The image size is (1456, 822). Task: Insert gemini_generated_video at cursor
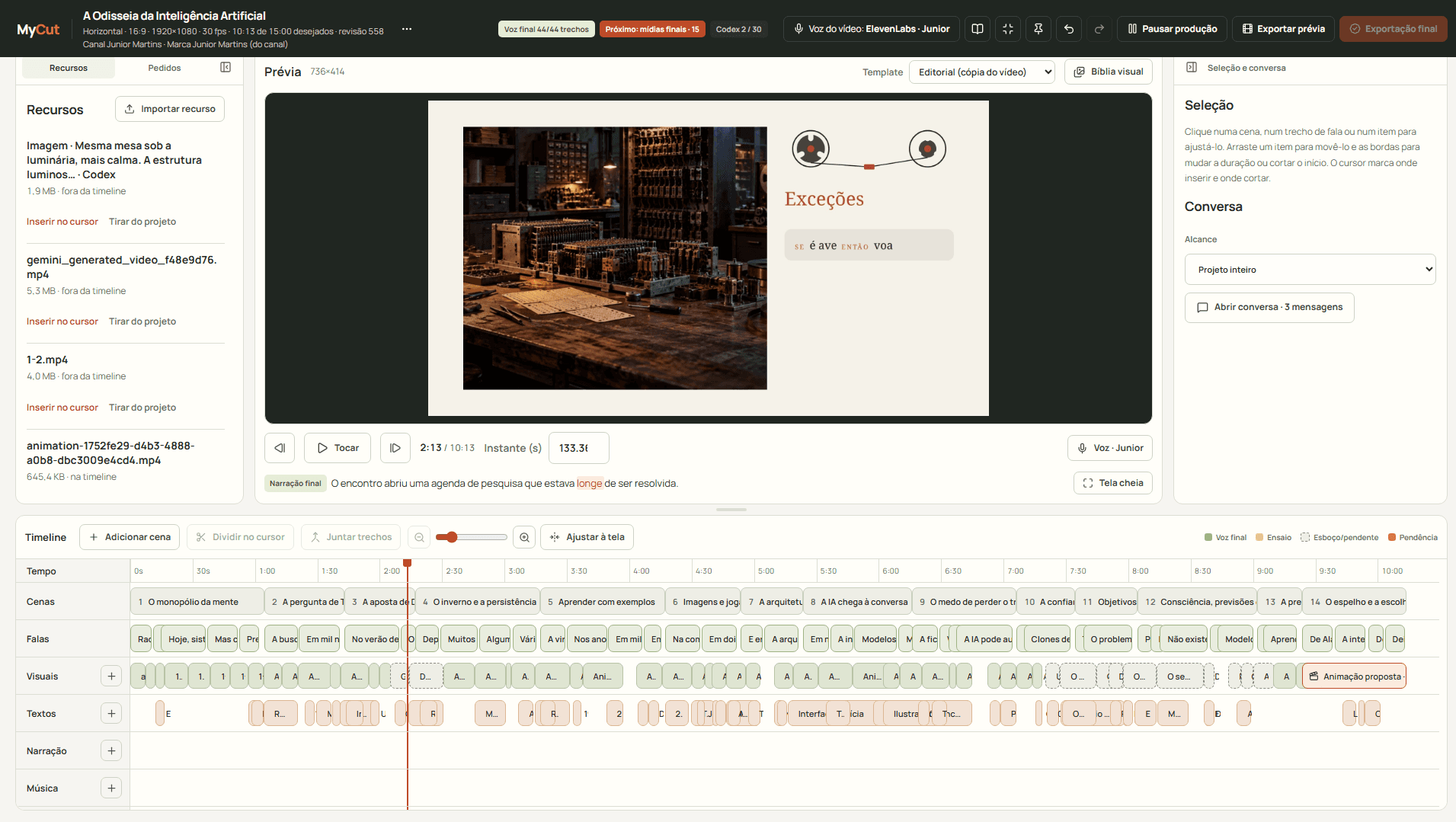click(62, 321)
